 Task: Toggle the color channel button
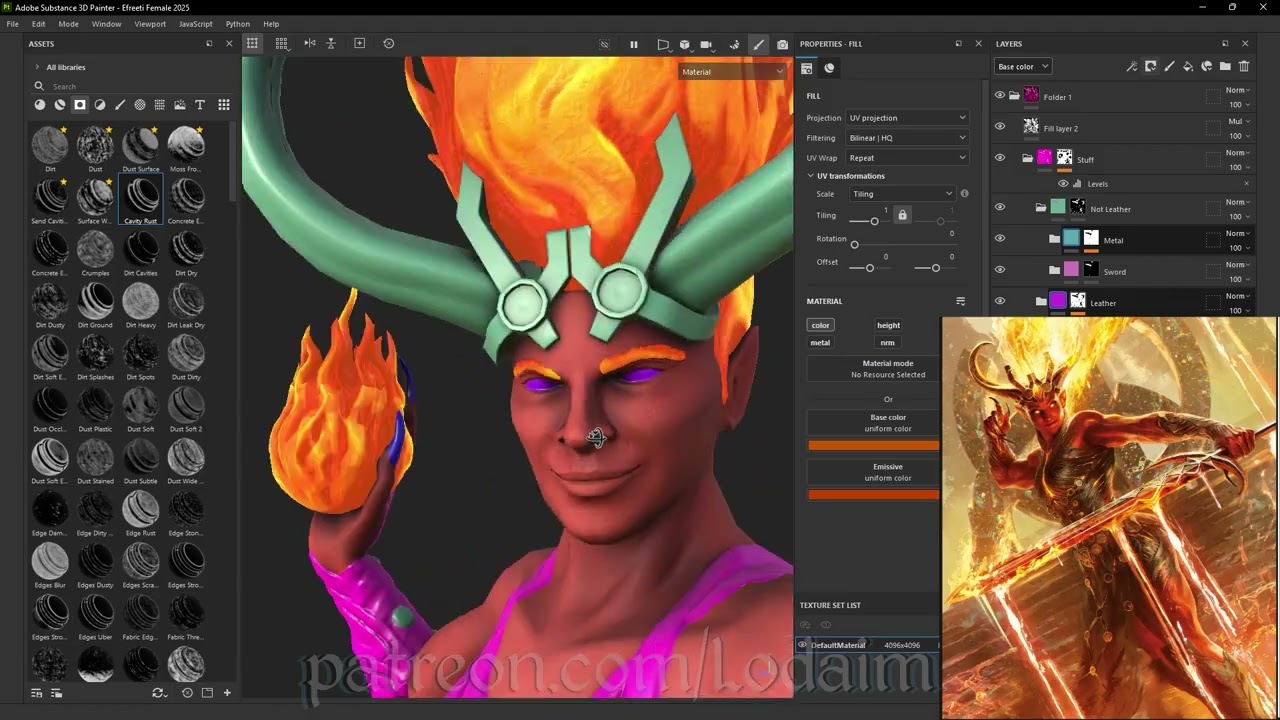[820, 325]
